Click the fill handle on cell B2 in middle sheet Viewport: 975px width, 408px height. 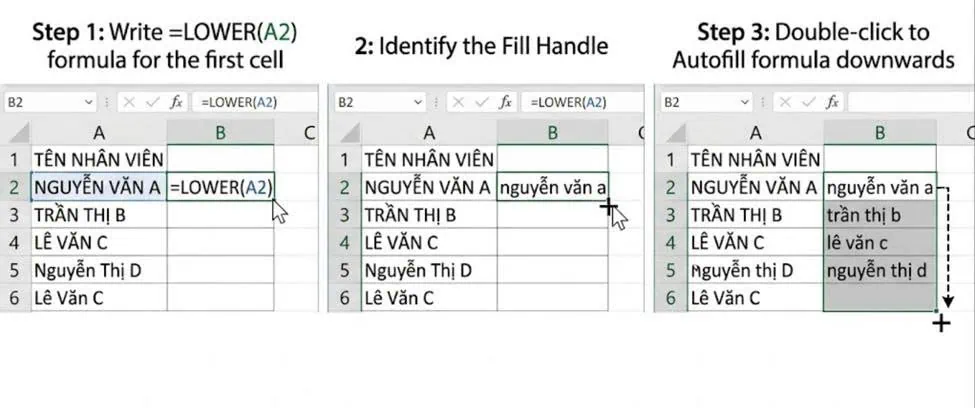click(x=608, y=200)
